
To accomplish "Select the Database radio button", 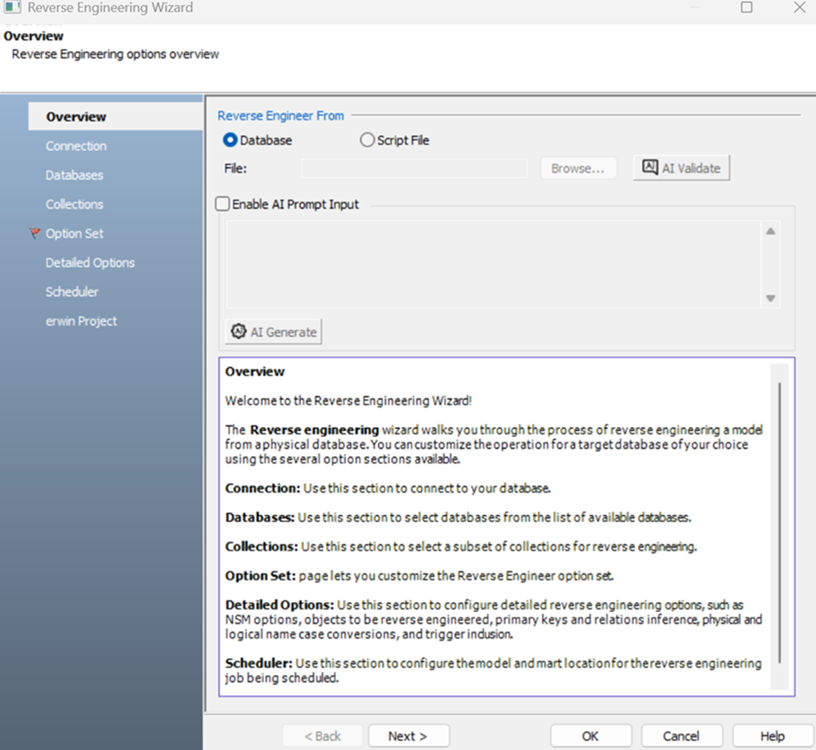I will pos(230,141).
